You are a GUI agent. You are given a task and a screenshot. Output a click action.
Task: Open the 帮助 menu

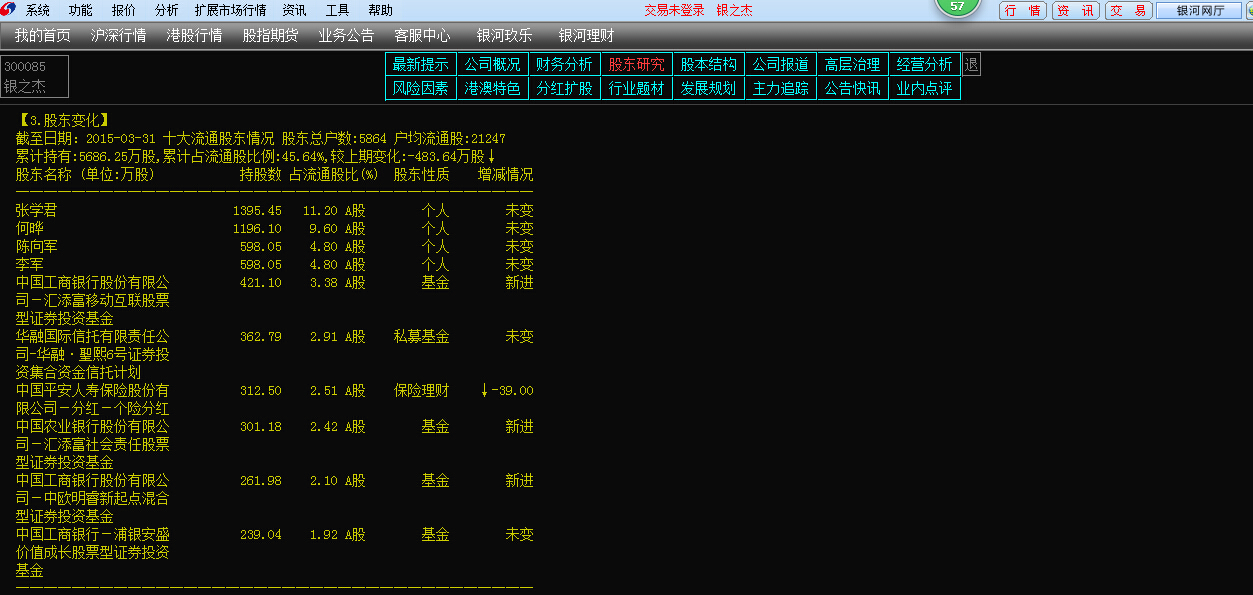(380, 10)
